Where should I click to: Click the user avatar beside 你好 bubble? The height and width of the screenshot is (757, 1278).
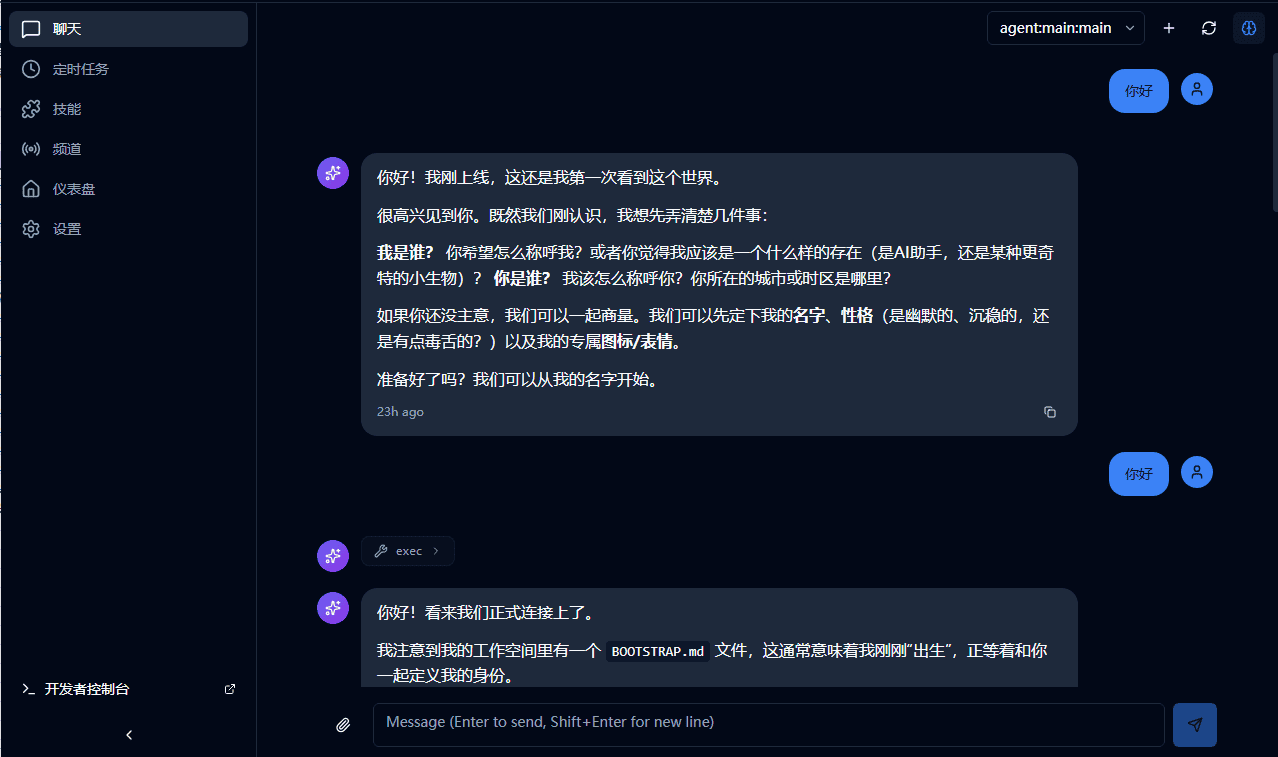[1196, 89]
